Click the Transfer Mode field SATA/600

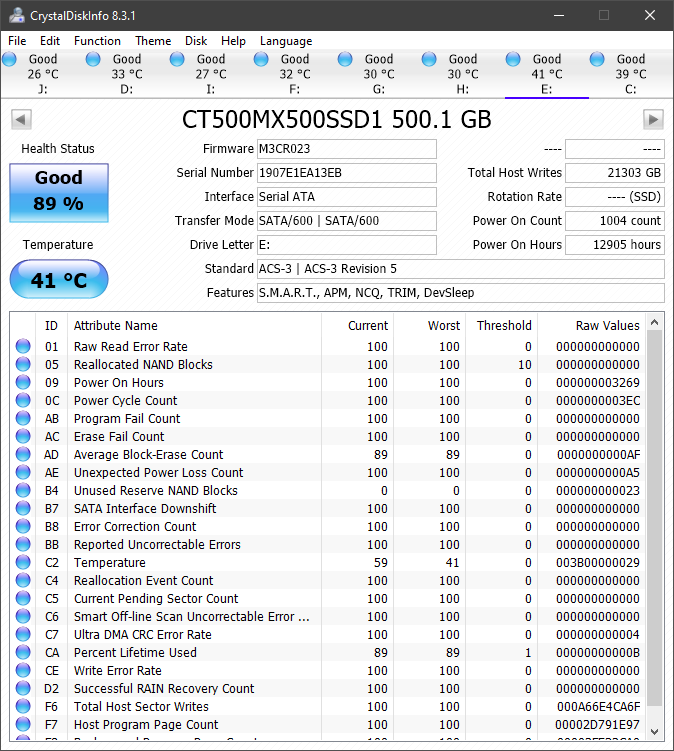347,221
